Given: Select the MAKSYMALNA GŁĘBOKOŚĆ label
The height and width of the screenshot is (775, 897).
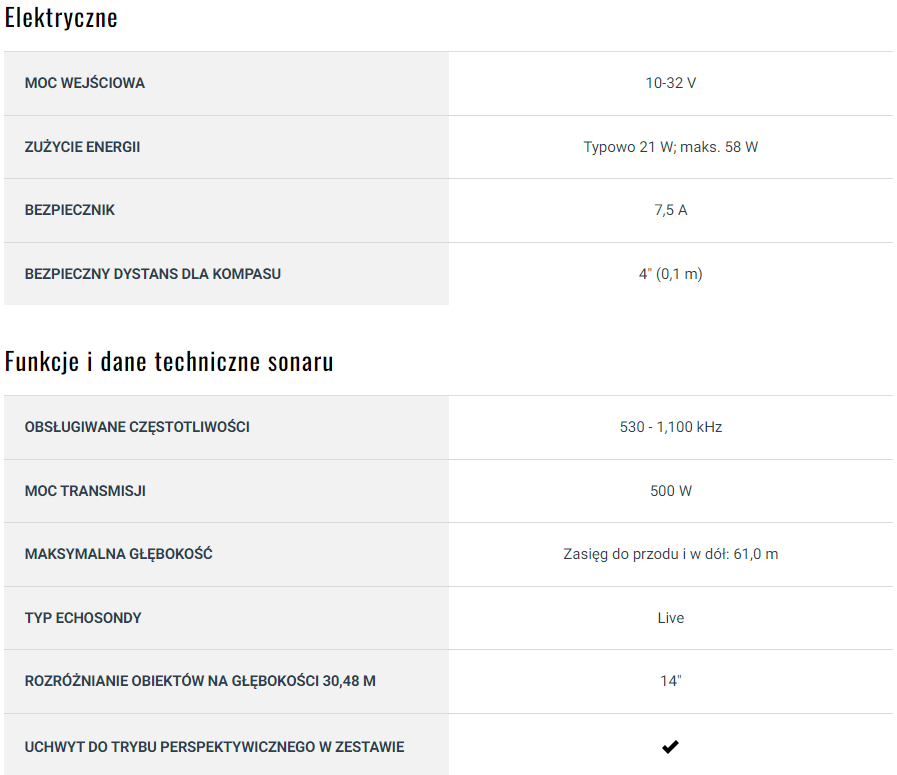Looking at the screenshot, I should (x=118, y=554).
